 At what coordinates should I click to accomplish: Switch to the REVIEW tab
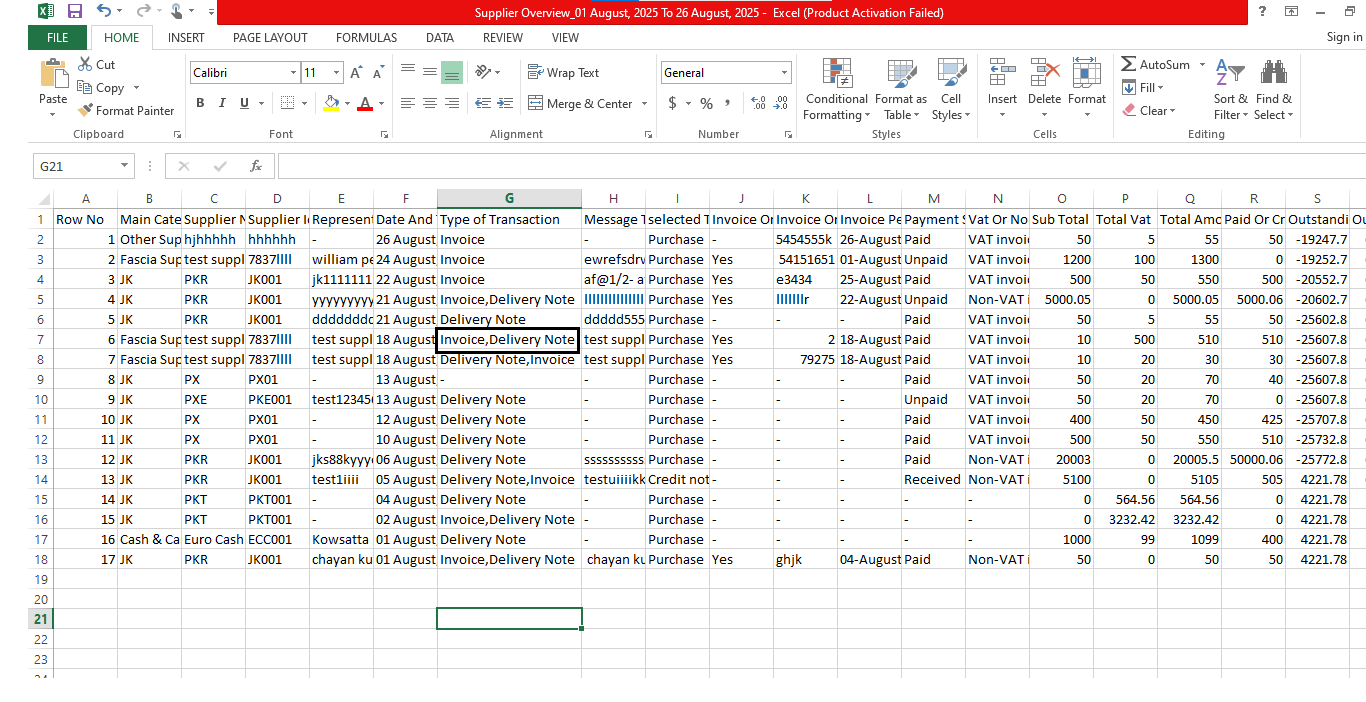pos(503,37)
